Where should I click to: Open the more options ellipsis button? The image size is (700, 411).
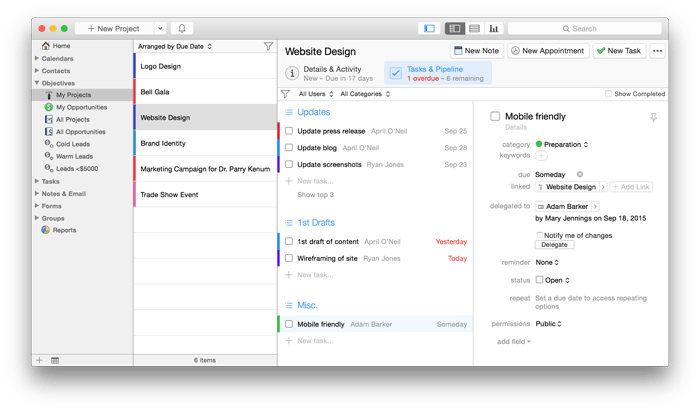point(657,51)
